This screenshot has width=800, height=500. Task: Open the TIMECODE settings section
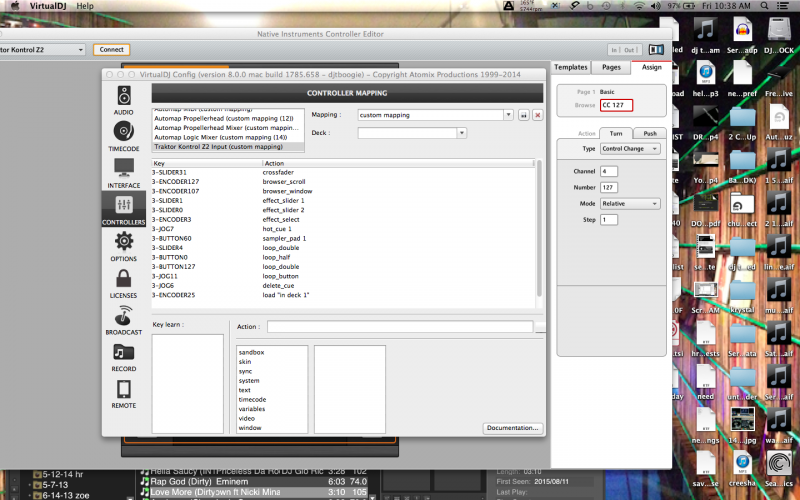[123, 136]
